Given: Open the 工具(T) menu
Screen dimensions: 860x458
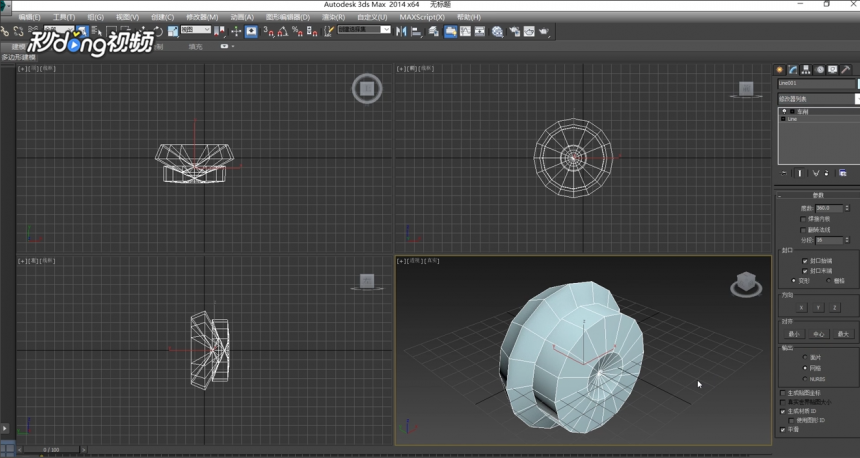Looking at the screenshot, I should point(64,18).
